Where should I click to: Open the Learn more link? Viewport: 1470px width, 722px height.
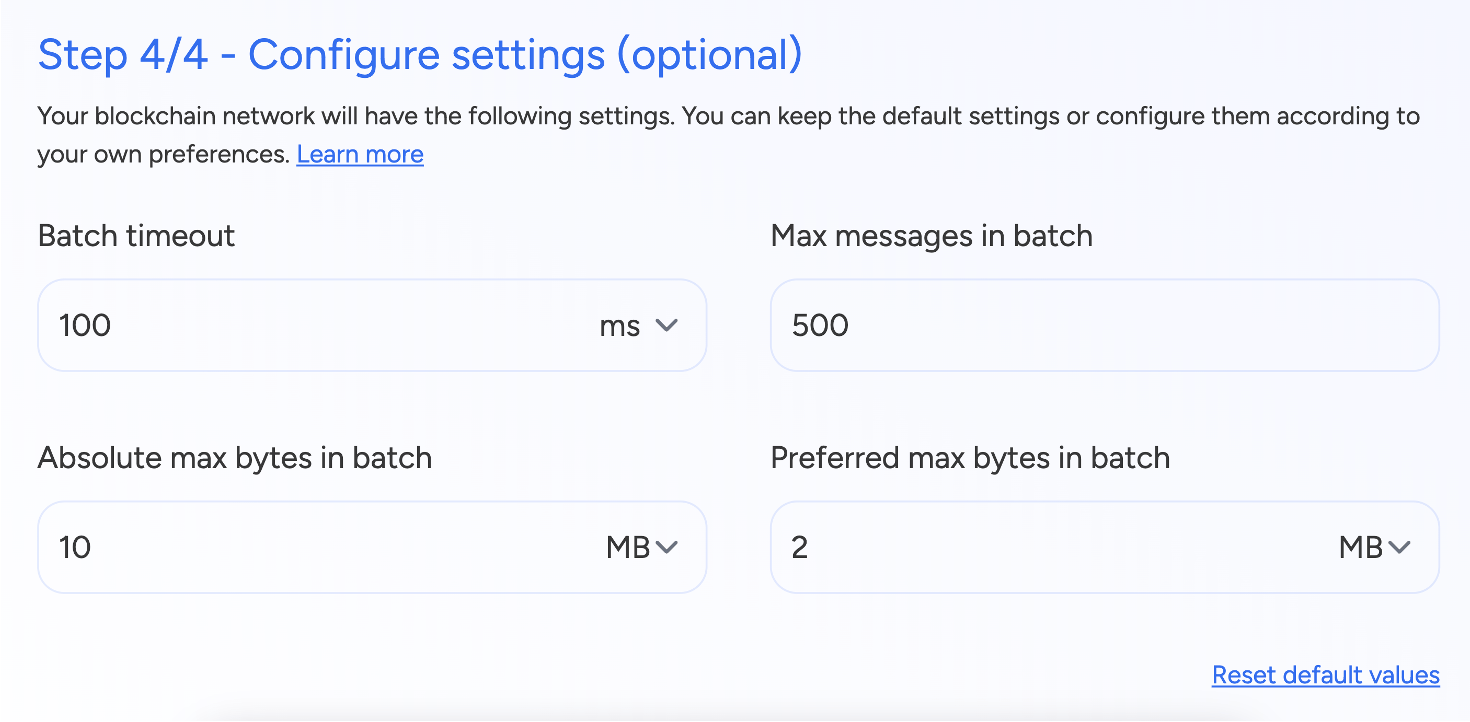[x=359, y=154]
